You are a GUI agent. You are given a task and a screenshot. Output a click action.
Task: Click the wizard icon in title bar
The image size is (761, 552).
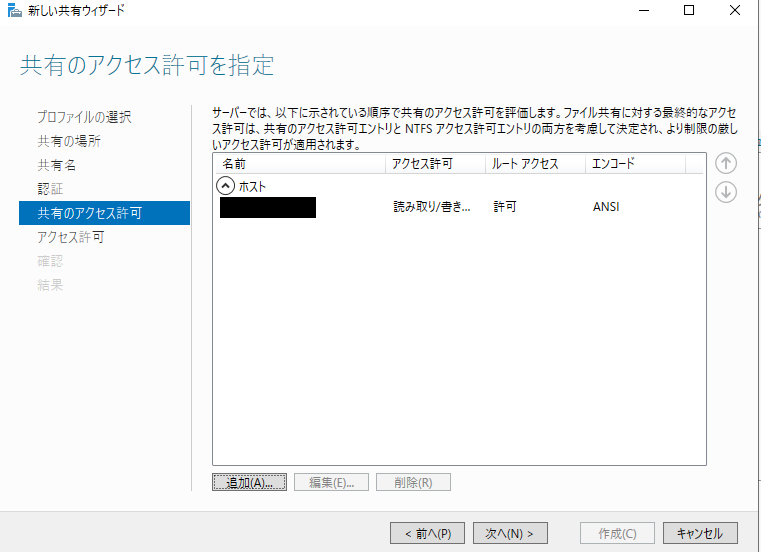(x=13, y=11)
